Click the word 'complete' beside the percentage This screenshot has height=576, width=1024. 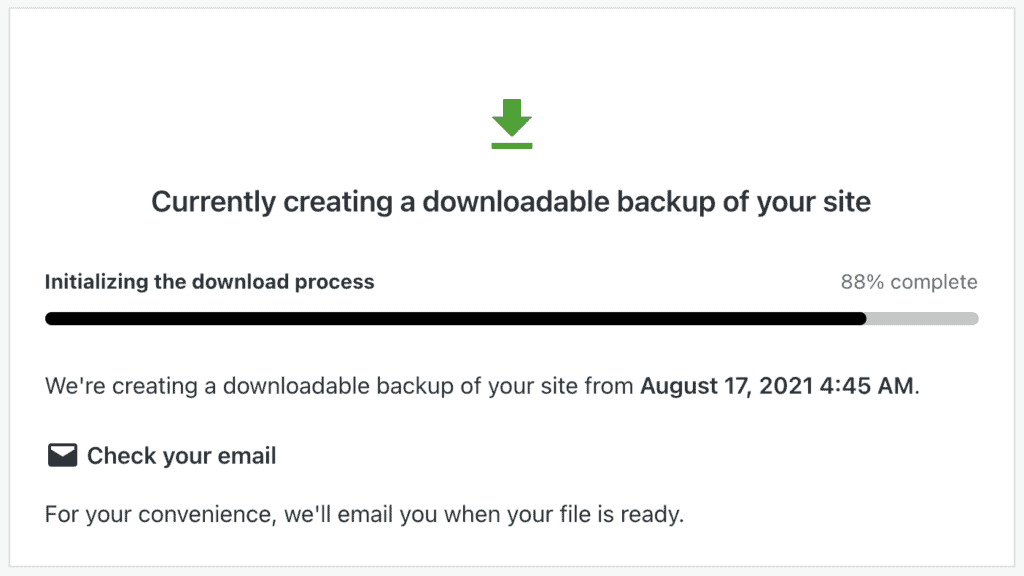click(x=934, y=282)
